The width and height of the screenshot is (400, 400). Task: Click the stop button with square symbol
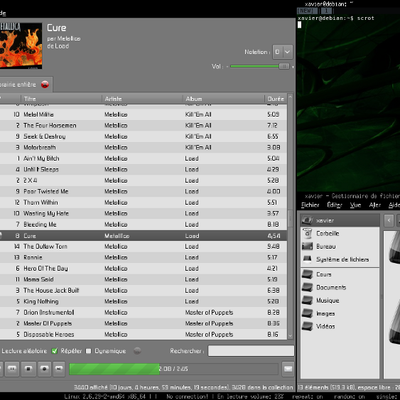tap(28, 369)
